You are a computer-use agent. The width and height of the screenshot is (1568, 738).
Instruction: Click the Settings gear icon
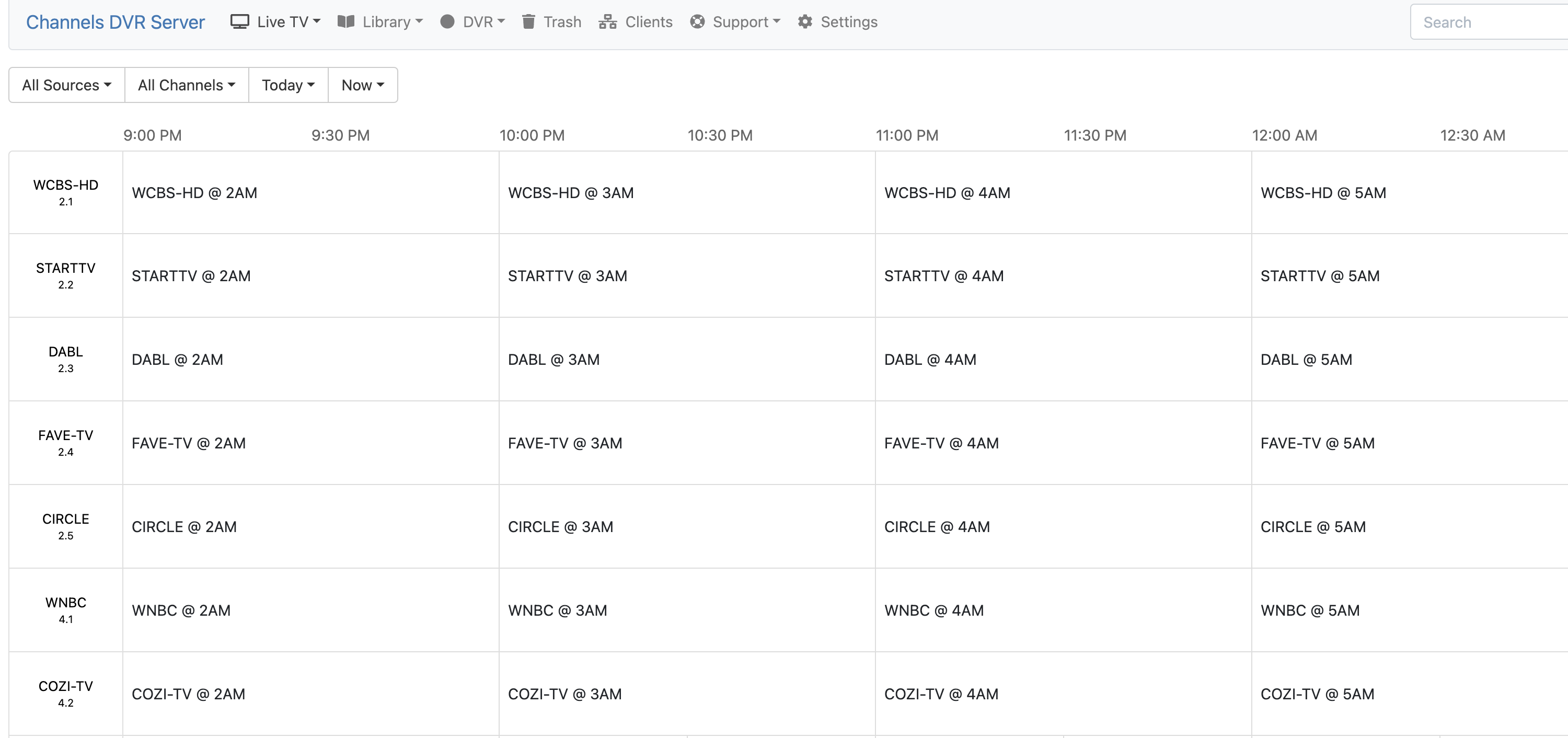(805, 22)
